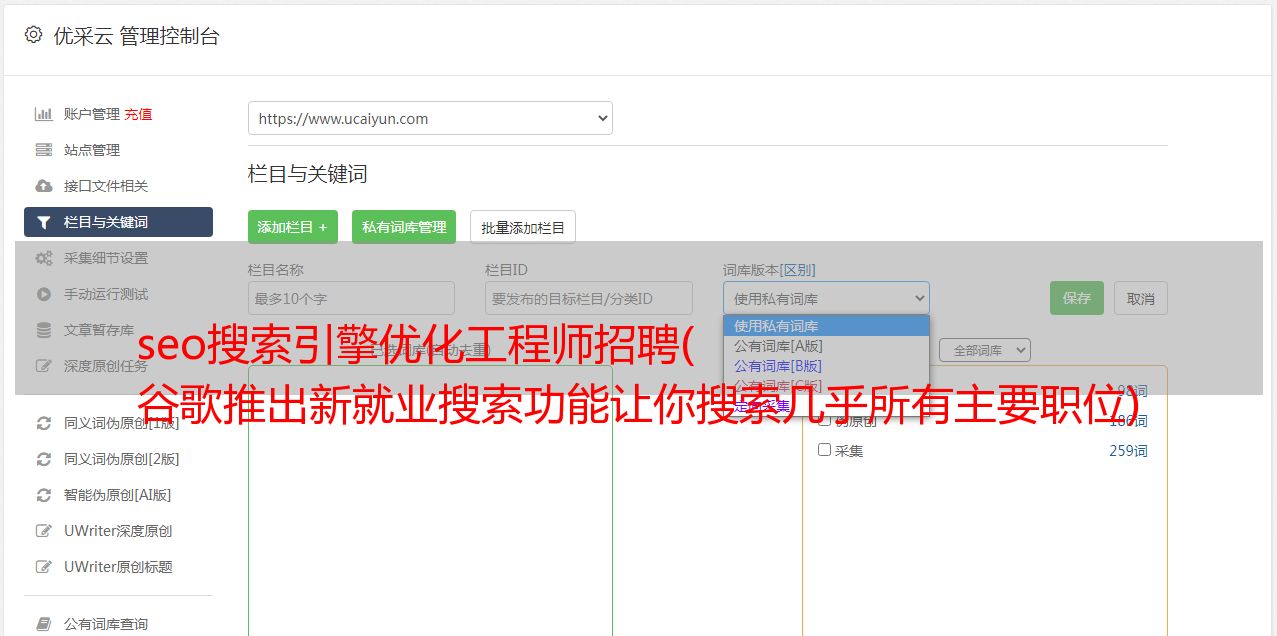Screen dimensions: 1277x636
Task: Click the server icon next to 站点管理
Action: coord(44,150)
